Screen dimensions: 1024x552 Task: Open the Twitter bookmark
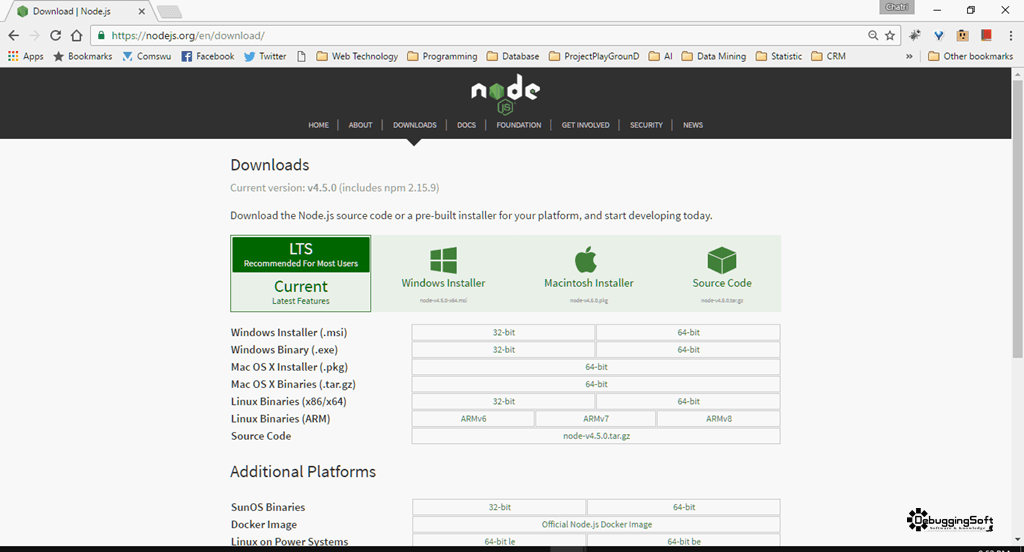[x=265, y=56]
